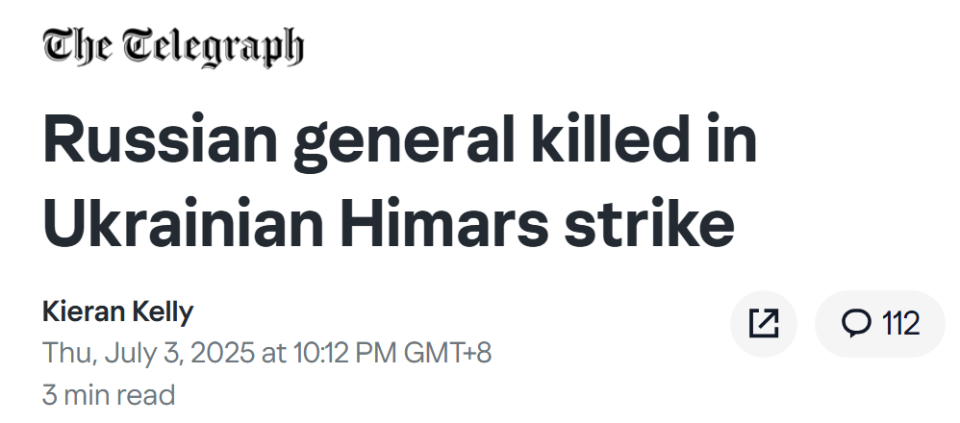Screen dimensions: 960x423
Task: Click the year 2025 in timestamp
Action: [223, 353]
